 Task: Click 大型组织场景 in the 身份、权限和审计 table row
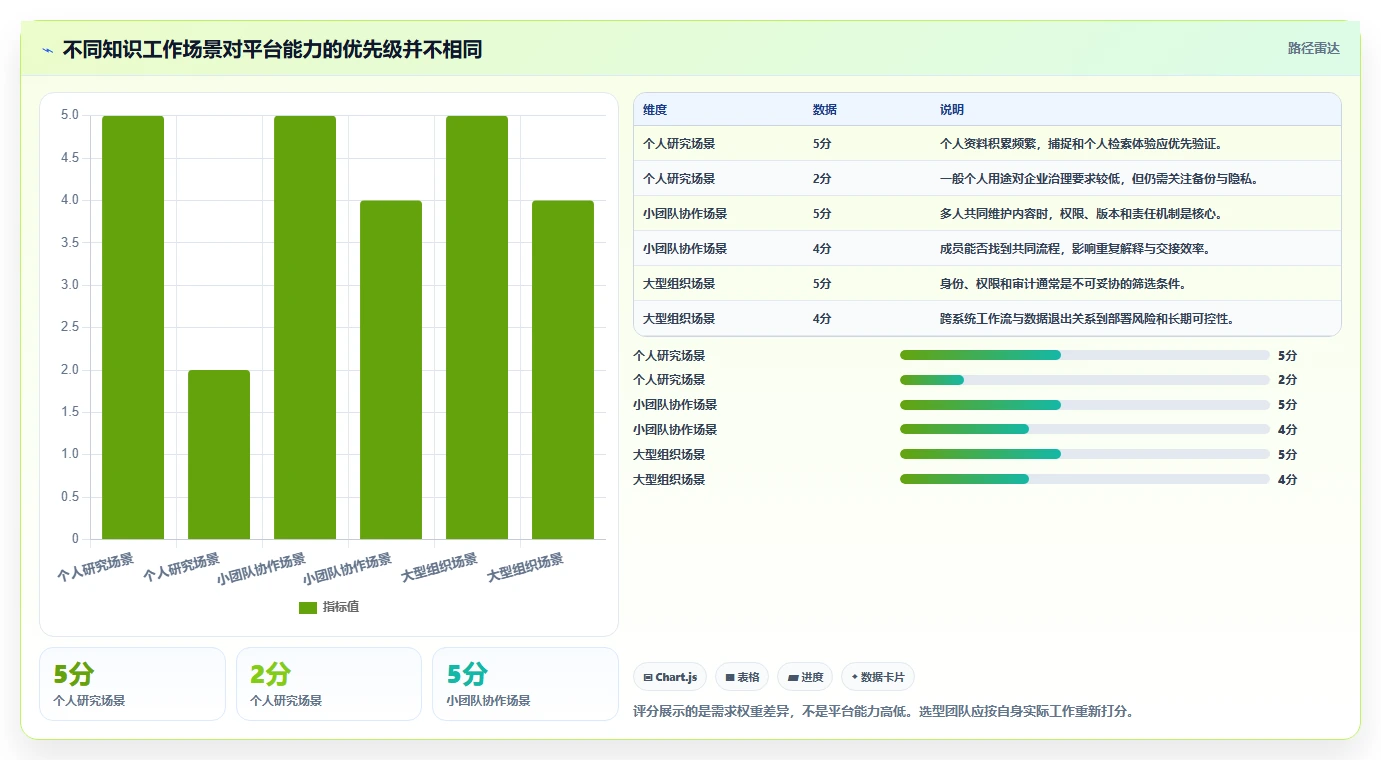point(679,284)
